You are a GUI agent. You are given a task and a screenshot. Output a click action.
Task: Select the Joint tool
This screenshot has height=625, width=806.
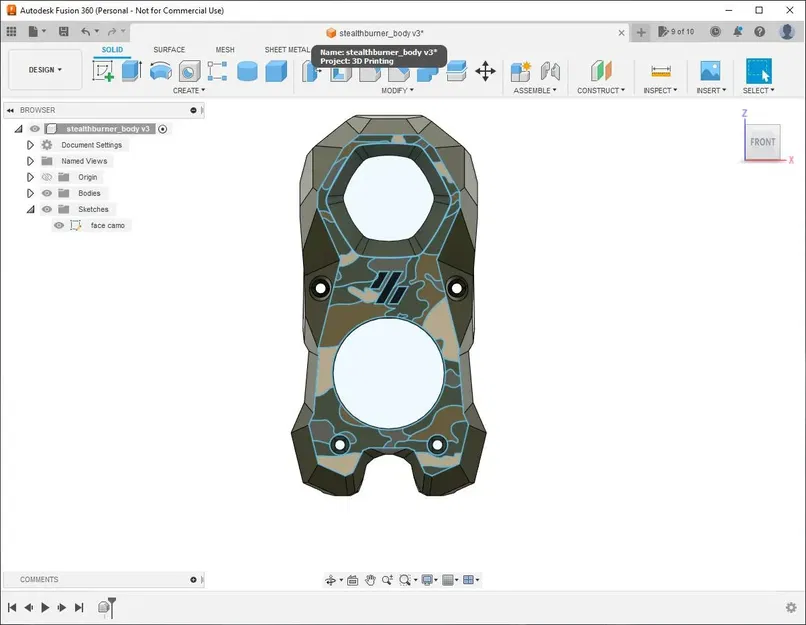point(551,71)
